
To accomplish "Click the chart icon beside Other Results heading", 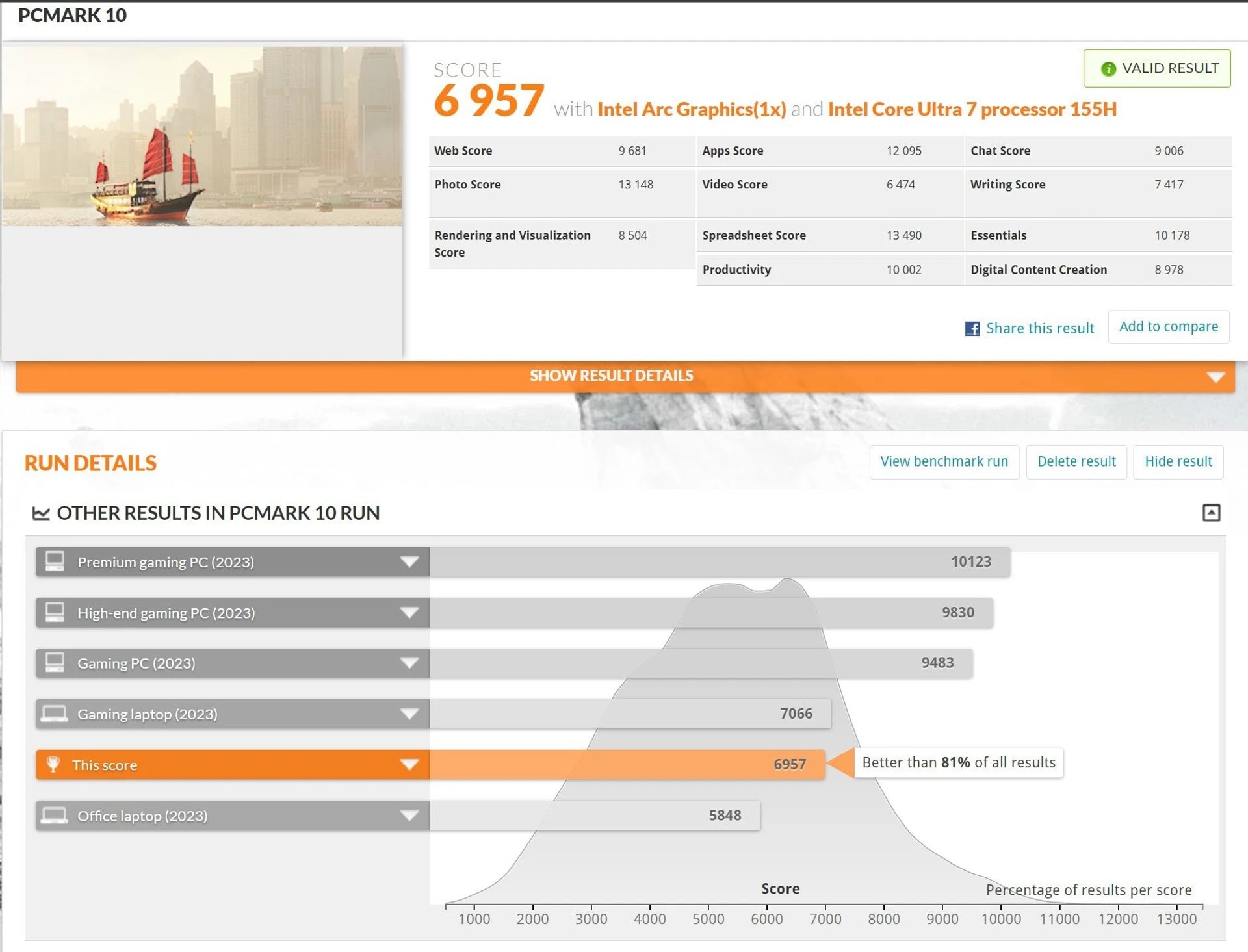I will [41, 513].
